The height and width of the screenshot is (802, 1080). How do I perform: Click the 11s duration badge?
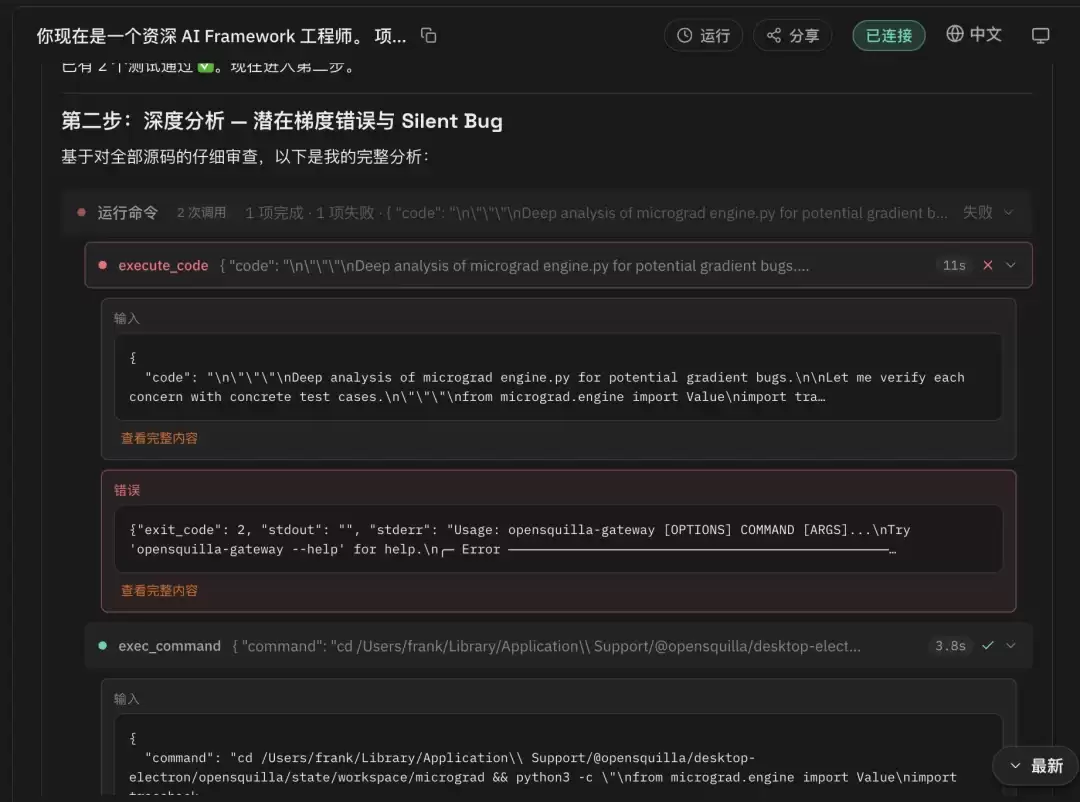[x=954, y=265]
